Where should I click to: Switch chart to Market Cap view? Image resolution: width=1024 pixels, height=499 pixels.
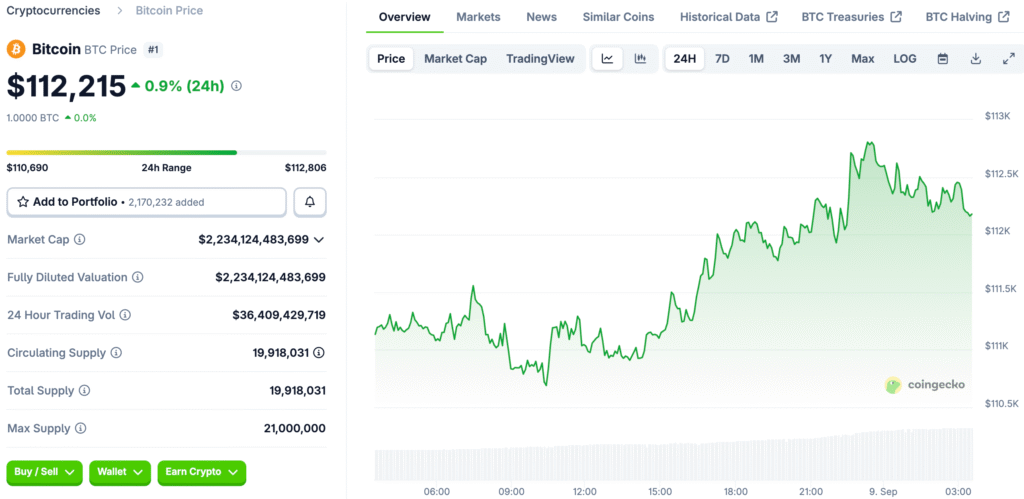[x=455, y=59]
